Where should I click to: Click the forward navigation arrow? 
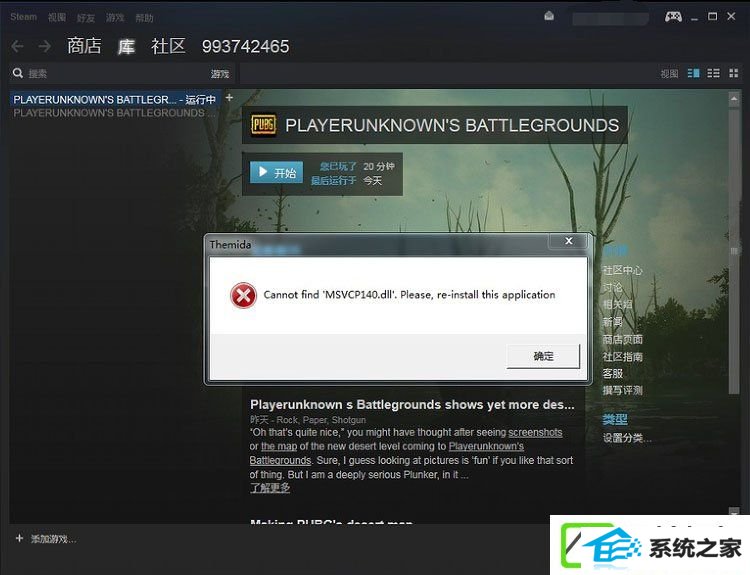coord(45,46)
